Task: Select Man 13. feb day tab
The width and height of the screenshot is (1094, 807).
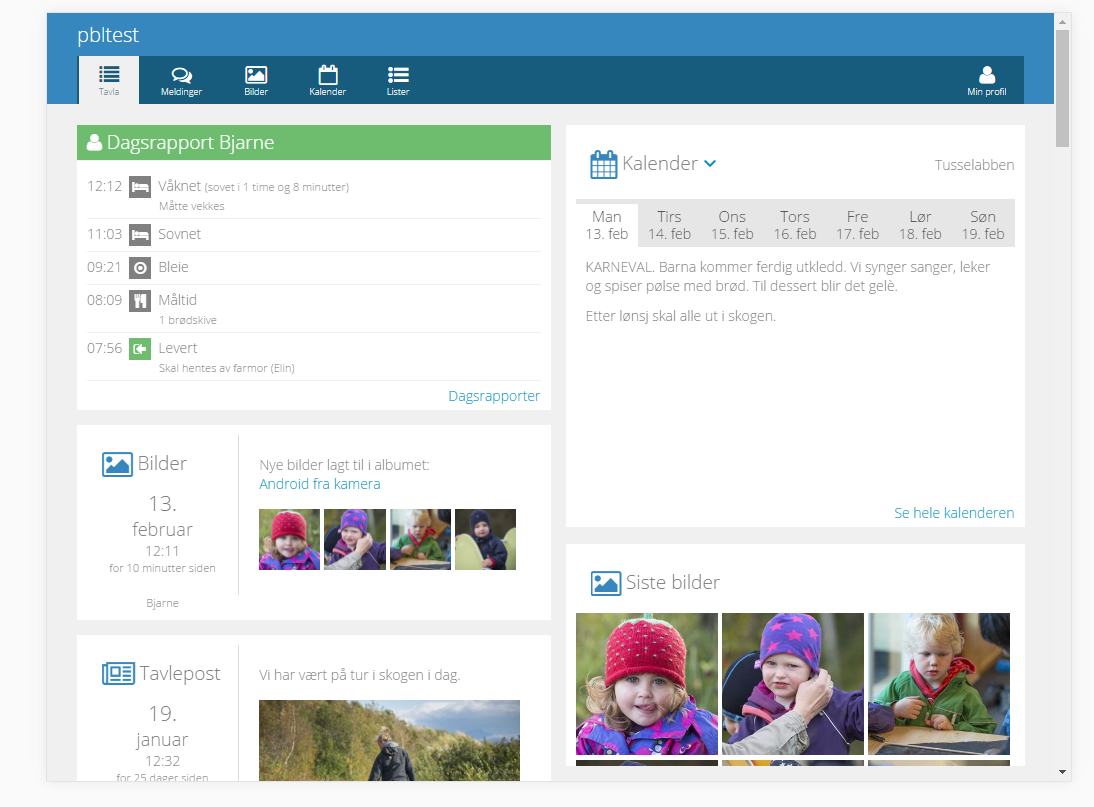Action: click(x=607, y=225)
